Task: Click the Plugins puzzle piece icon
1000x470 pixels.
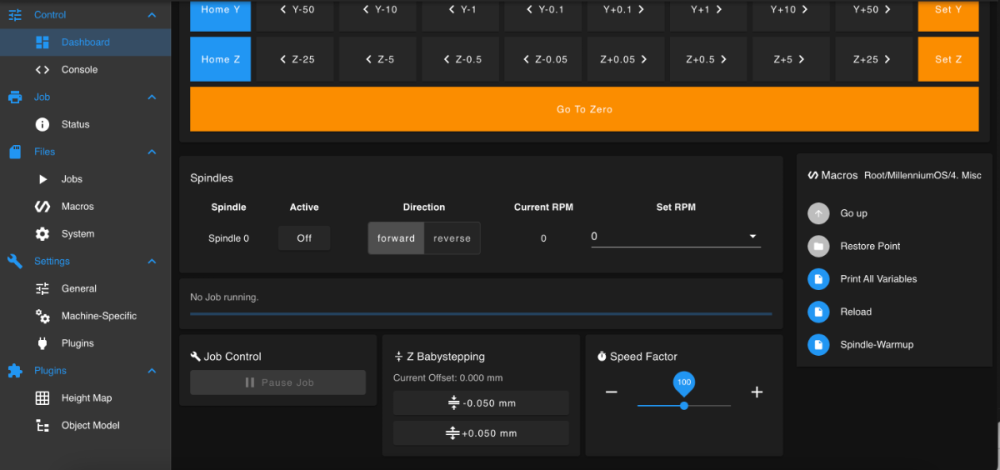Action: tap(15, 371)
